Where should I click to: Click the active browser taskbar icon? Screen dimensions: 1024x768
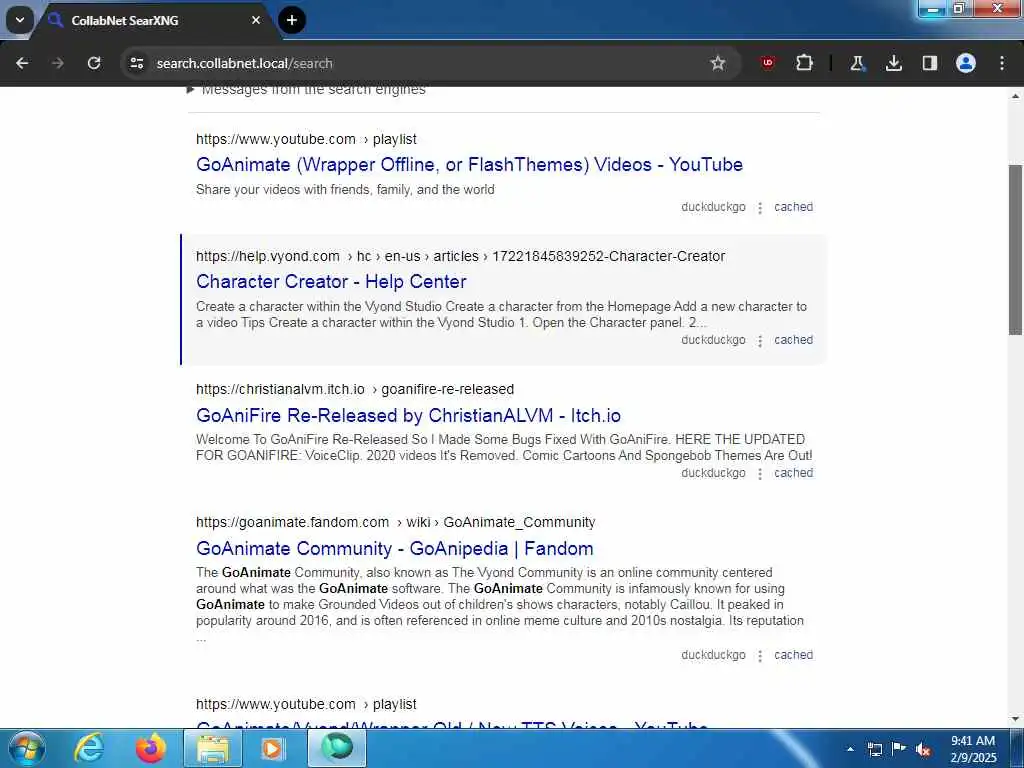point(337,748)
